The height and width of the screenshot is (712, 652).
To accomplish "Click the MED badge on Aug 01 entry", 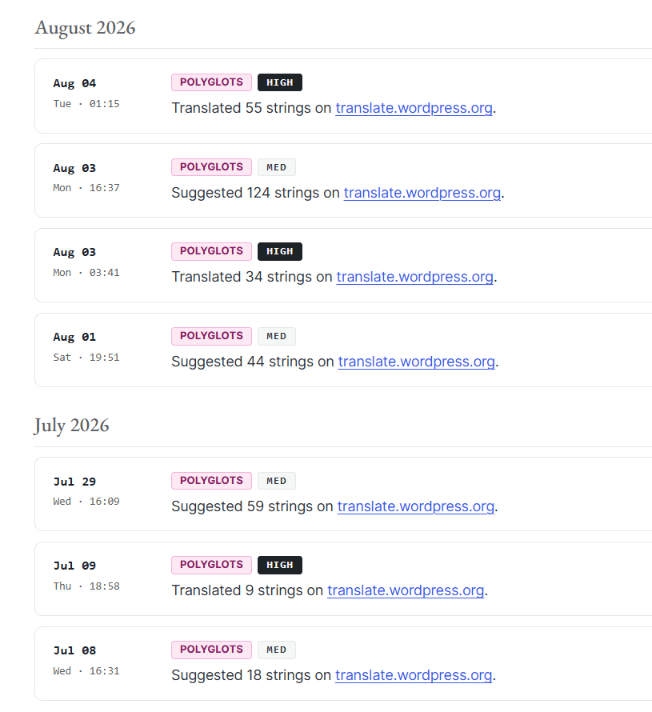I will 277,336.
